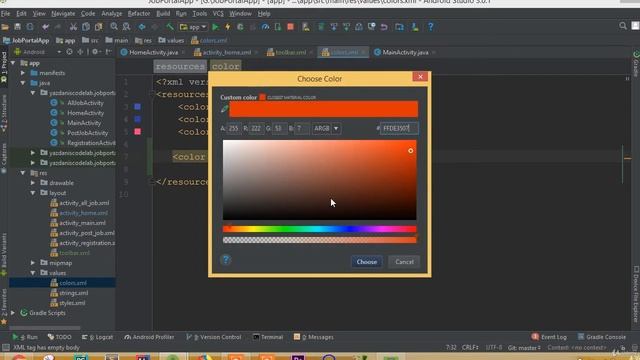Click the help icon in Choose Color dialog
640x360 pixels.
226,260
